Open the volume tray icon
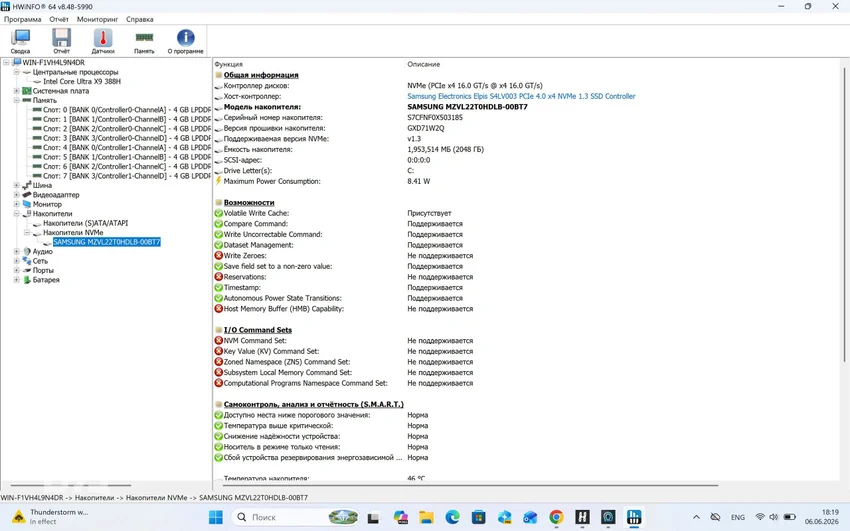Image resolution: width=850 pixels, height=531 pixels. 774,517
